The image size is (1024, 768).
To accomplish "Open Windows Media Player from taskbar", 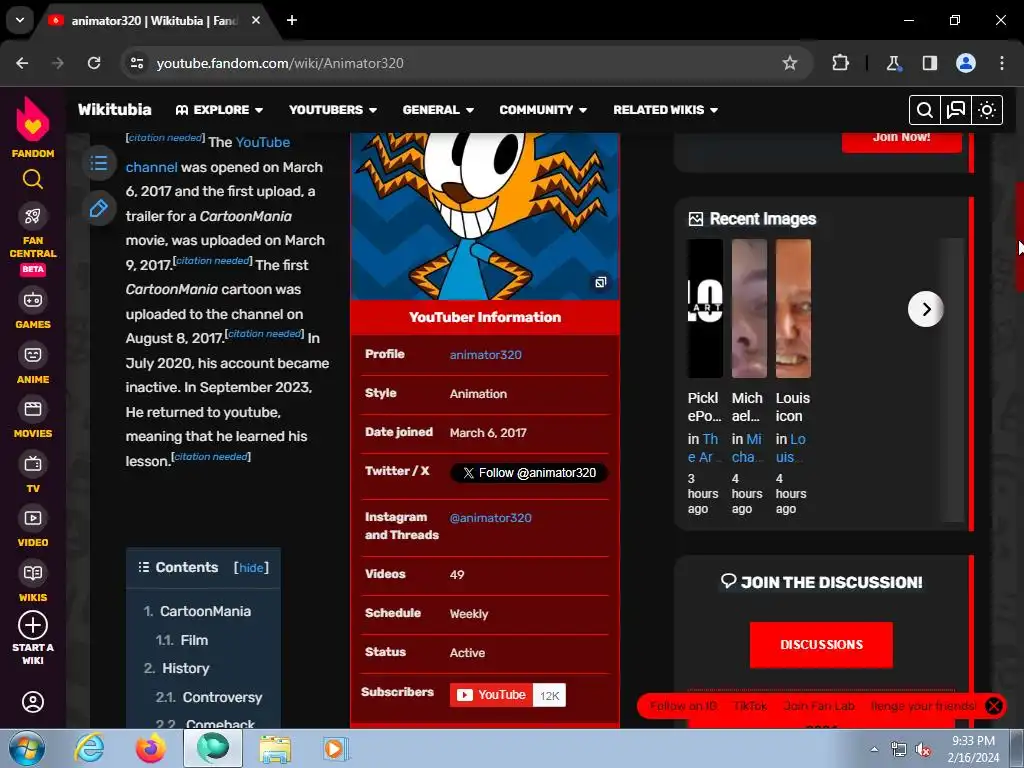I will click(x=336, y=748).
